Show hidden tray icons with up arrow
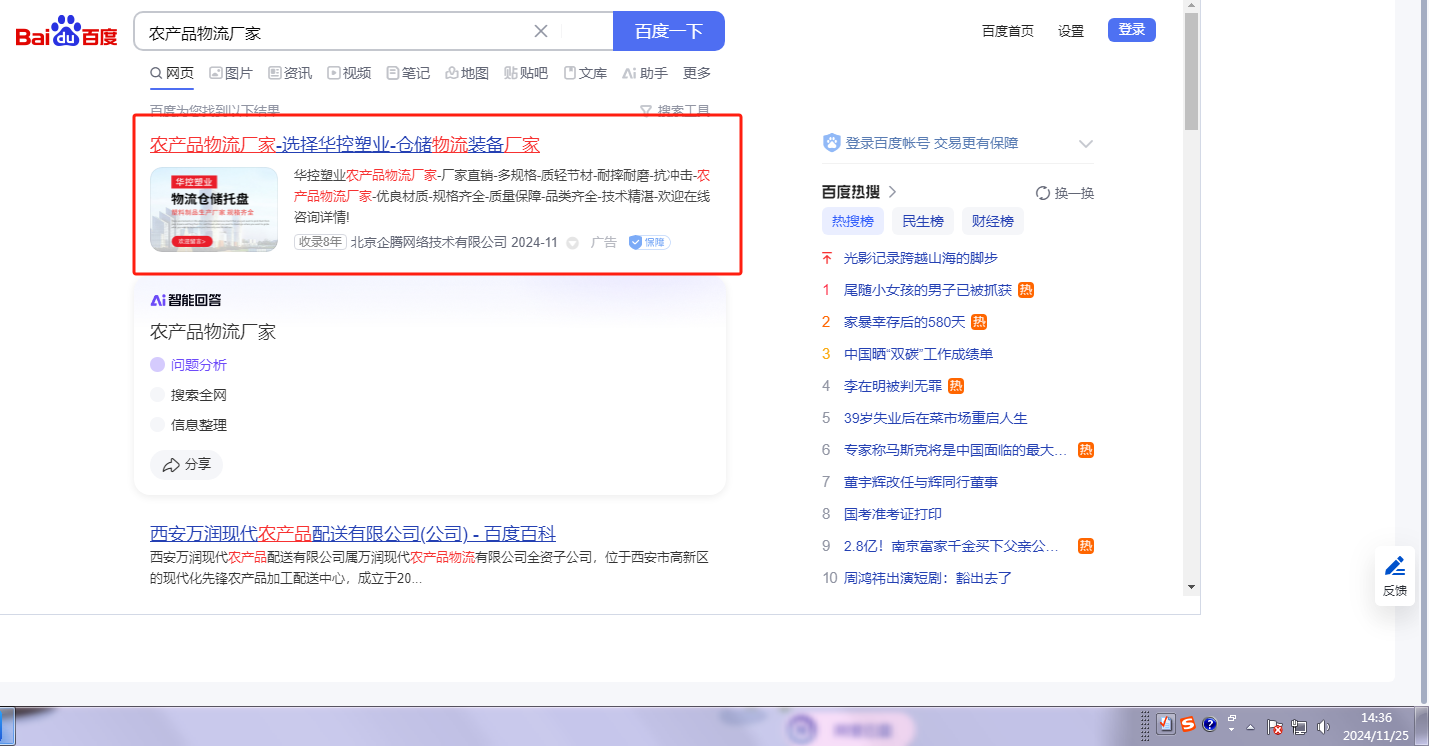1429x746 pixels. (x=1250, y=726)
